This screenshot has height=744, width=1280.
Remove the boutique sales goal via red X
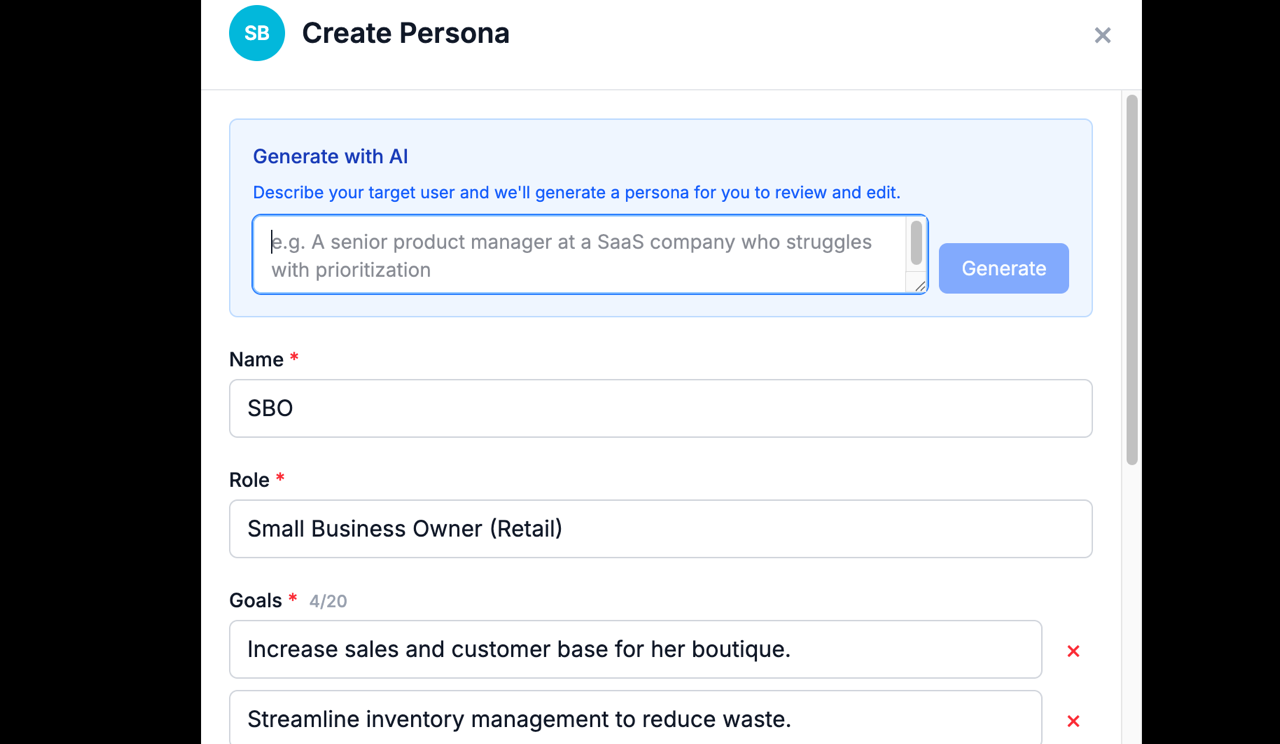(1073, 650)
